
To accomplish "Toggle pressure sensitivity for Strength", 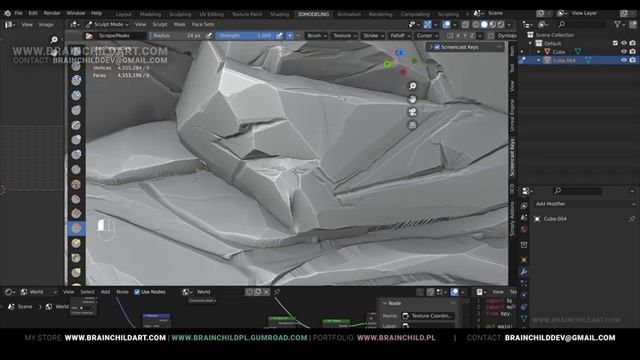I will click(280, 36).
